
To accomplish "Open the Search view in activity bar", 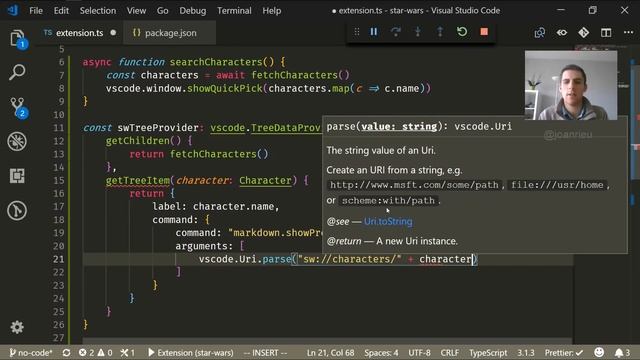I will click(x=17, y=72).
